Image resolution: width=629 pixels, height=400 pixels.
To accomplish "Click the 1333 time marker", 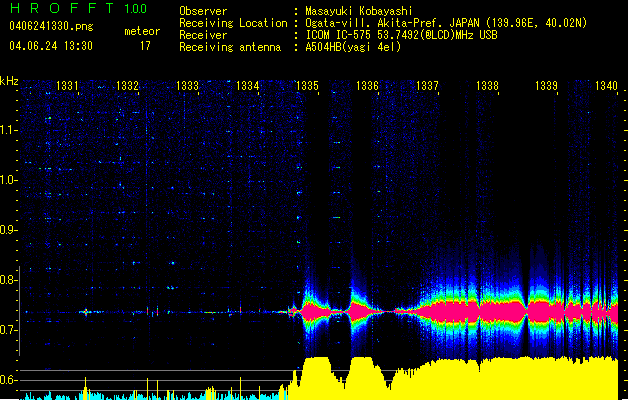I will coord(187,86).
